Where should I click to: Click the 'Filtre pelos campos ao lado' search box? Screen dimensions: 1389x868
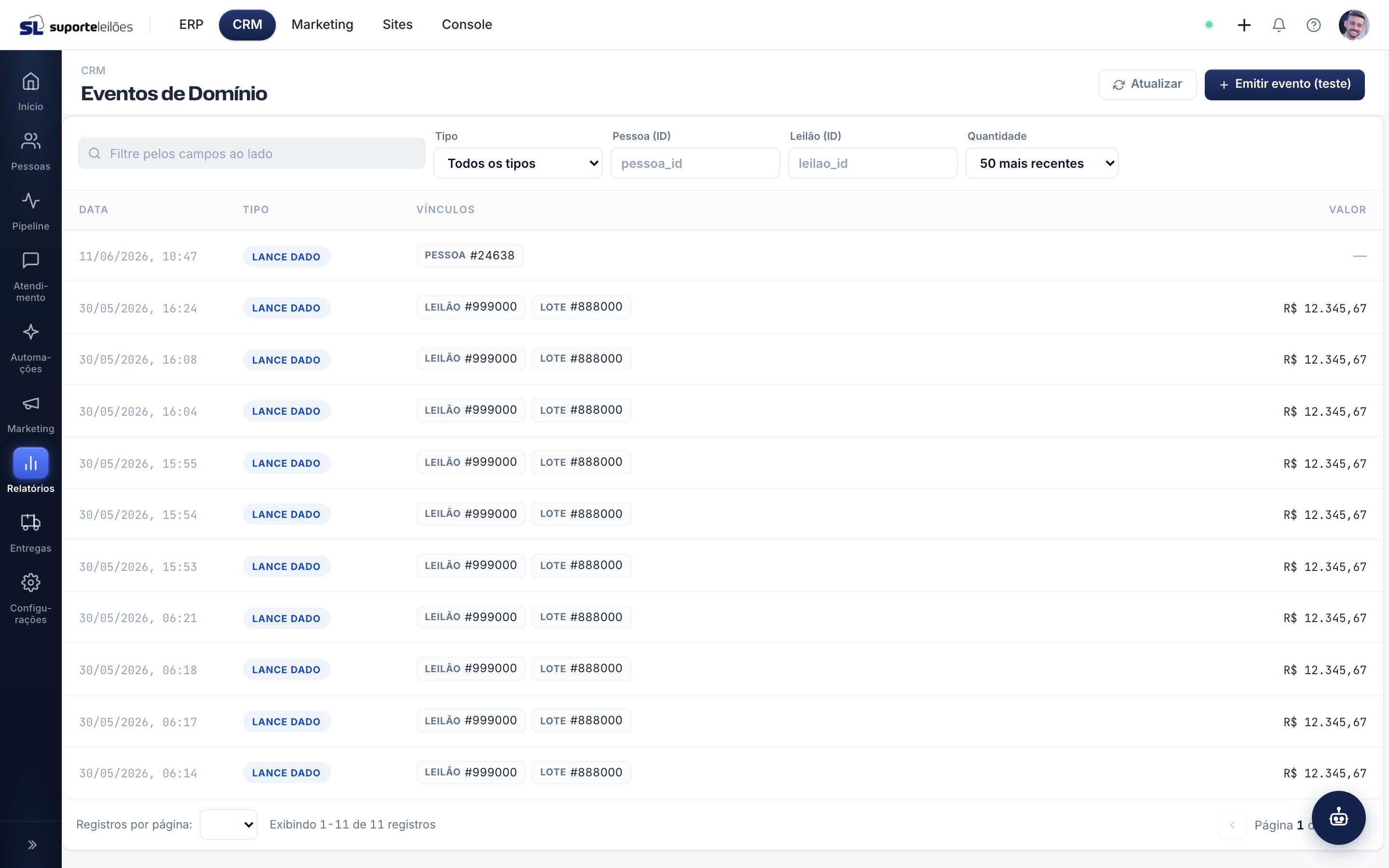click(x=251, y=153)
